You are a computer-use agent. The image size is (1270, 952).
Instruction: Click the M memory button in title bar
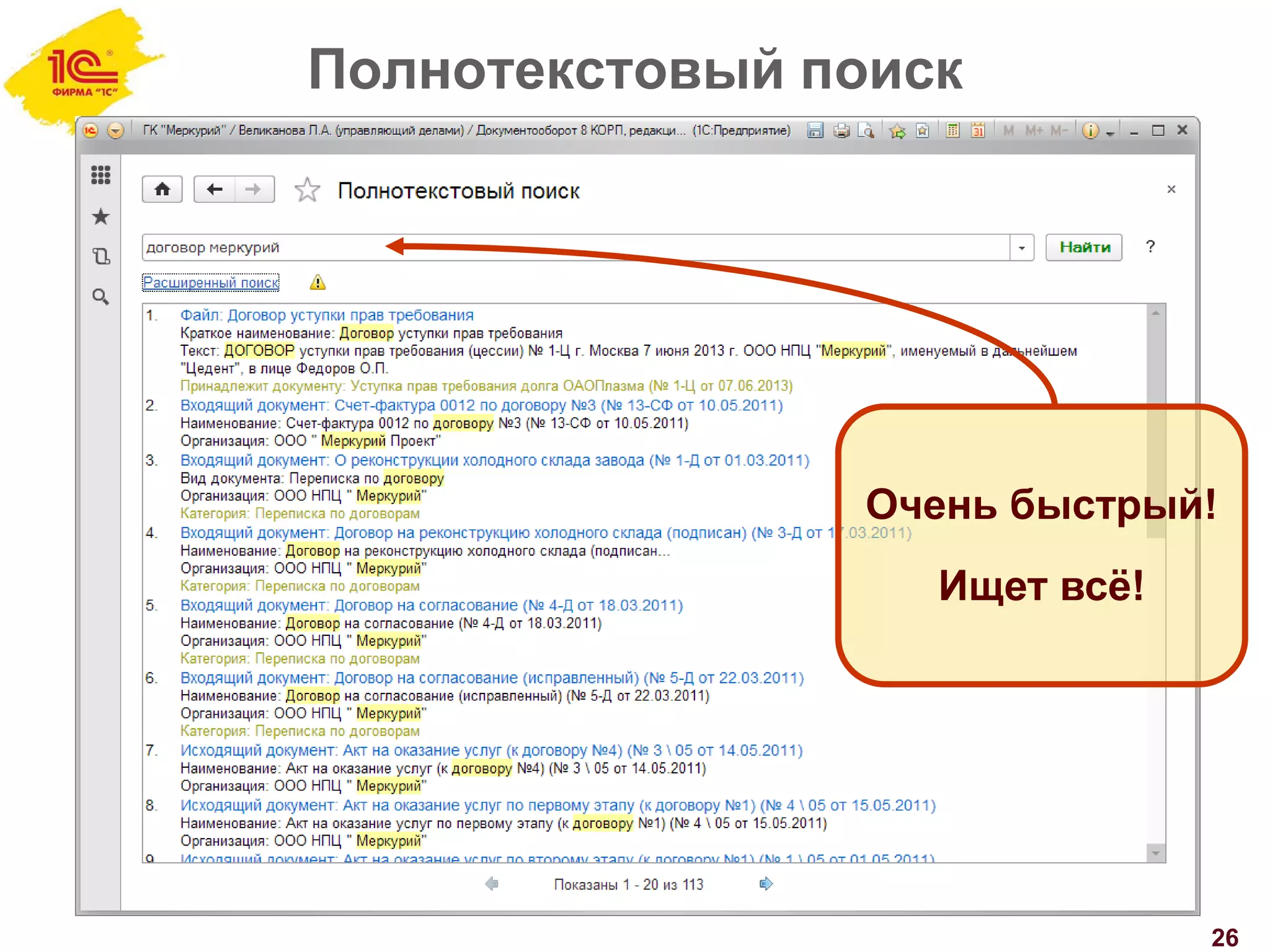tap(1008, 131)
